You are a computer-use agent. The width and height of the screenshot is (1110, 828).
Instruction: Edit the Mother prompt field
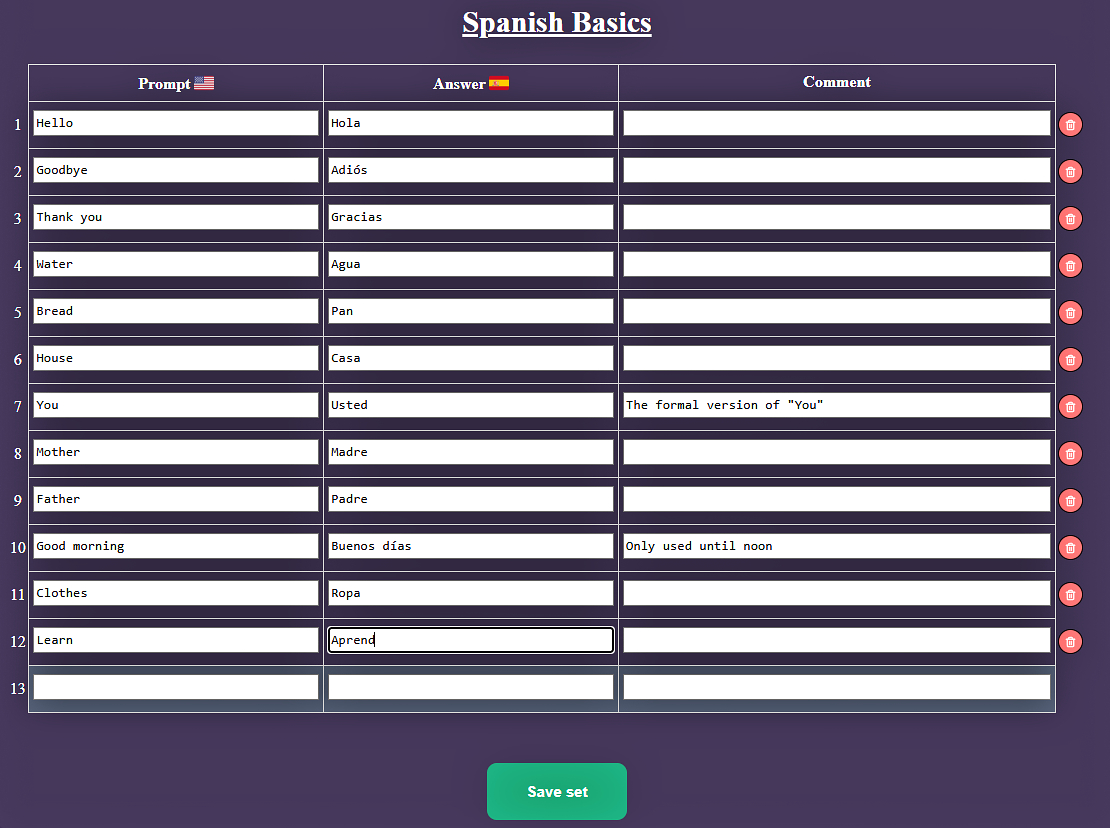coord(176,452)
